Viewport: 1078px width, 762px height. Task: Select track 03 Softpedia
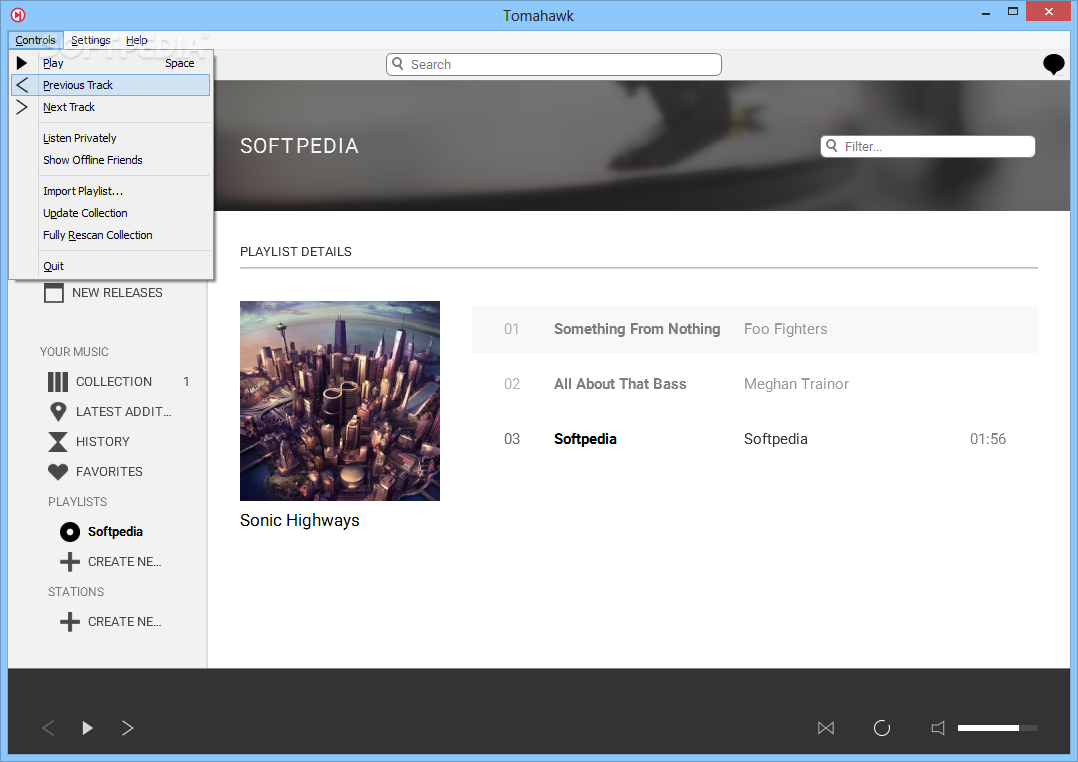coord(585,439)
